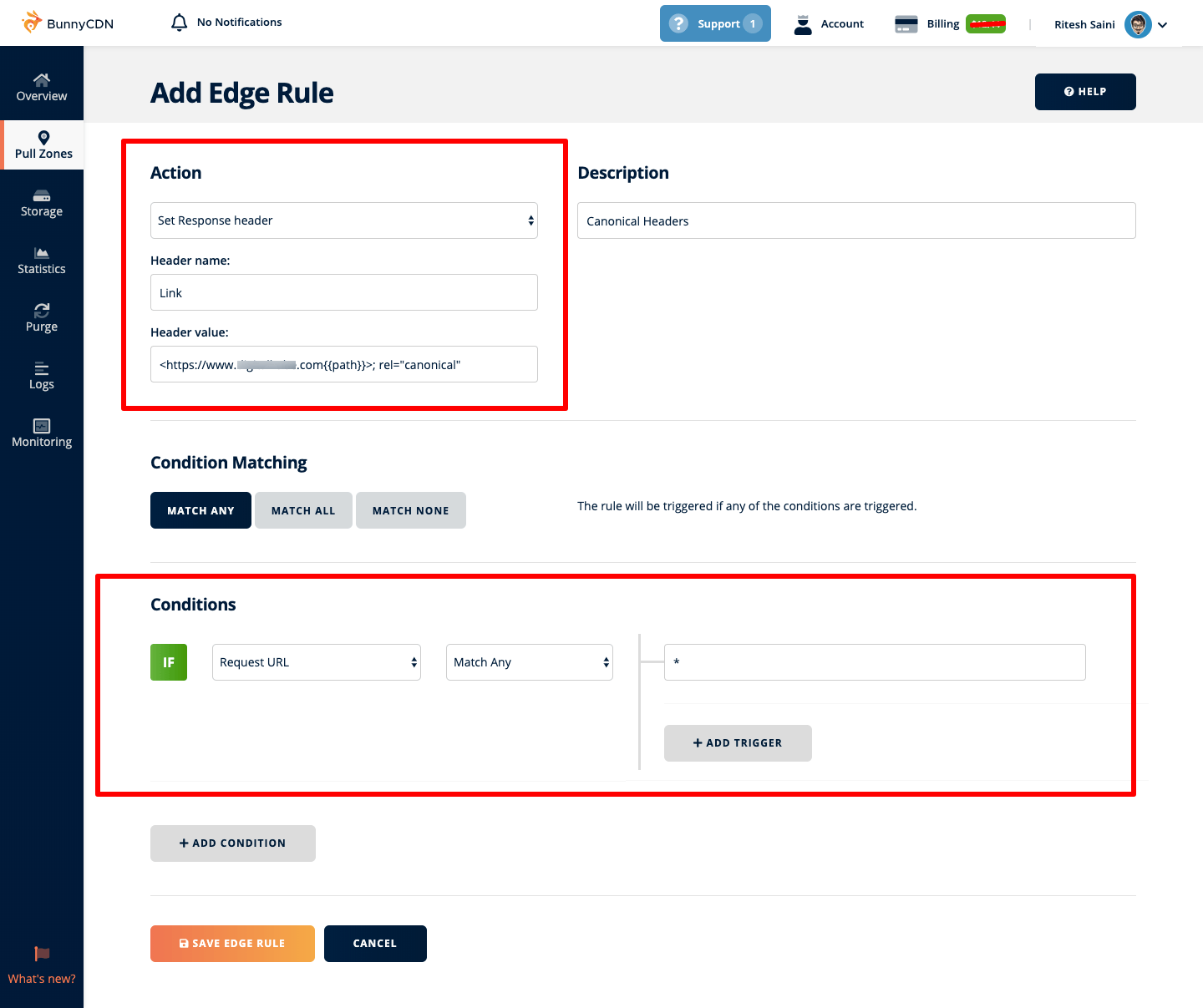Select the MATCH ALL condition mode

click(x=302, y=509)
